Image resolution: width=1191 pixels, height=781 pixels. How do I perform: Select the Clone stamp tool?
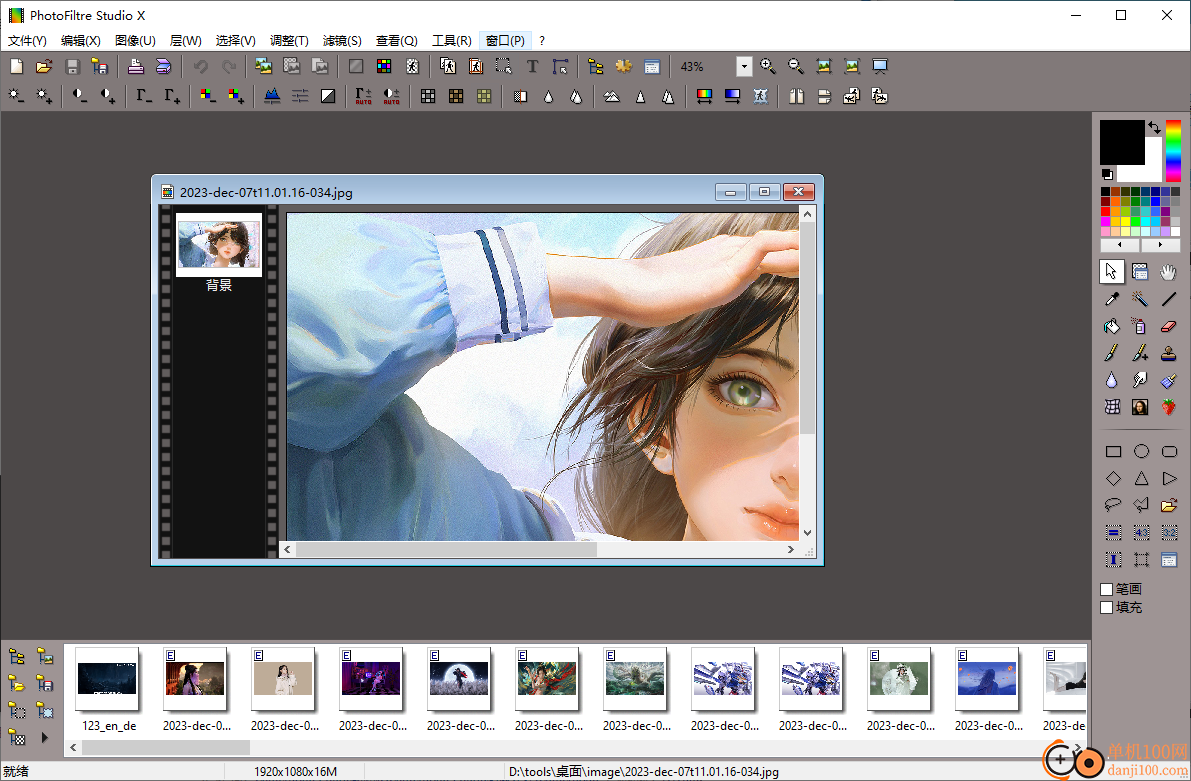click(x=1168, y=353)
